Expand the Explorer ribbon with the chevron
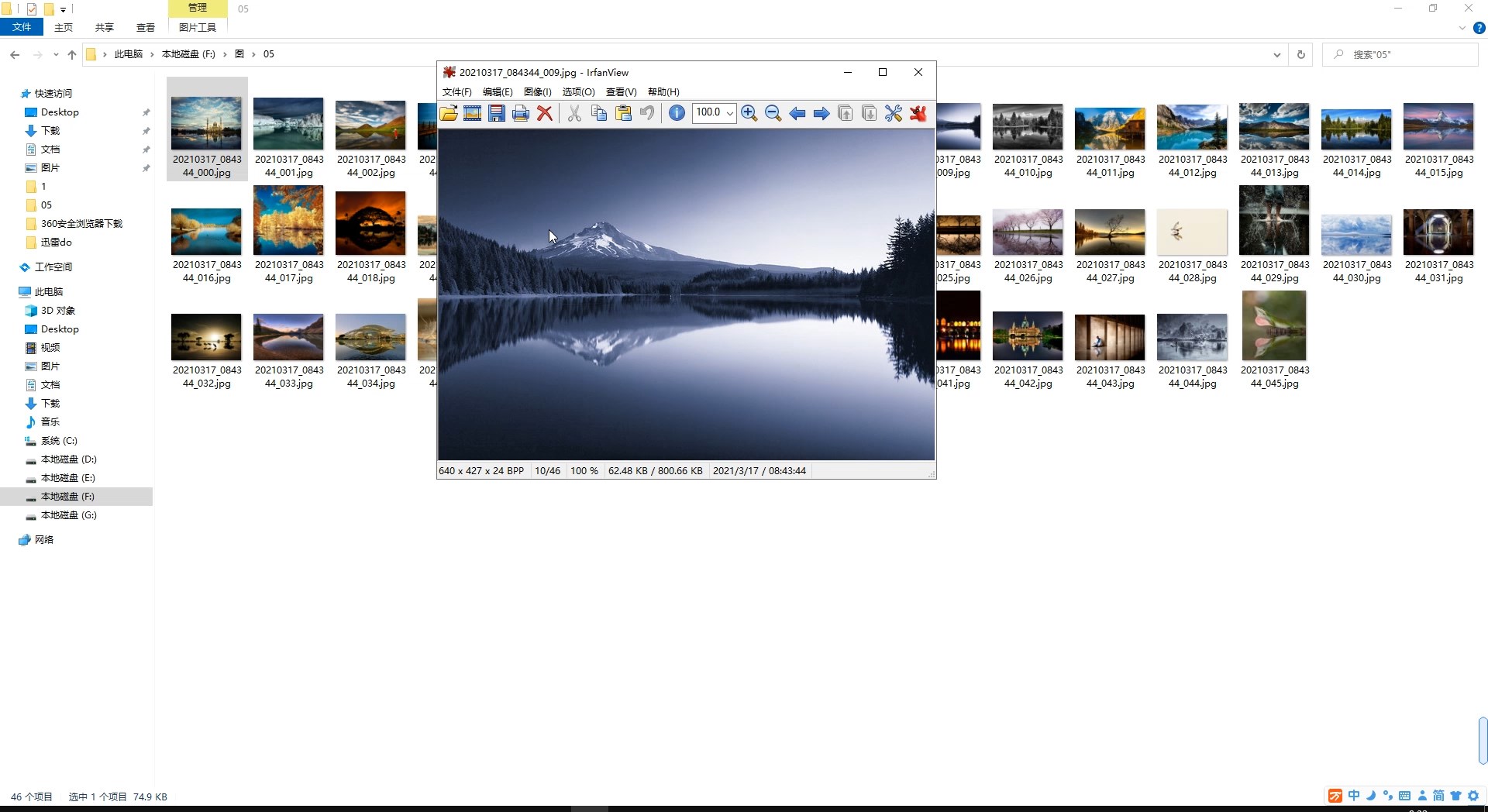Viewport: 1488px width, 812px height. pyautogui.click(x=1462, y=28)
